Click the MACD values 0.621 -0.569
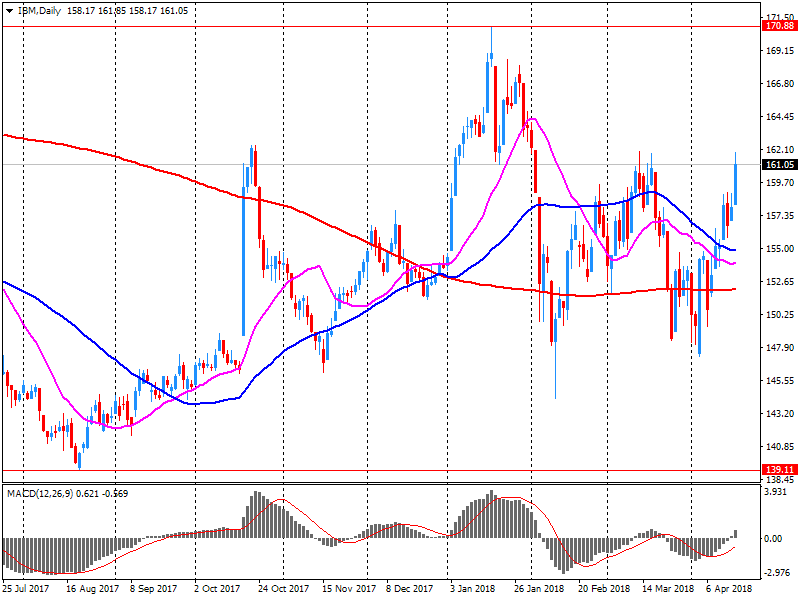Image resolution: width=800 pixels, height=600 pixels. pyautogui.click(x=102, y=493)
